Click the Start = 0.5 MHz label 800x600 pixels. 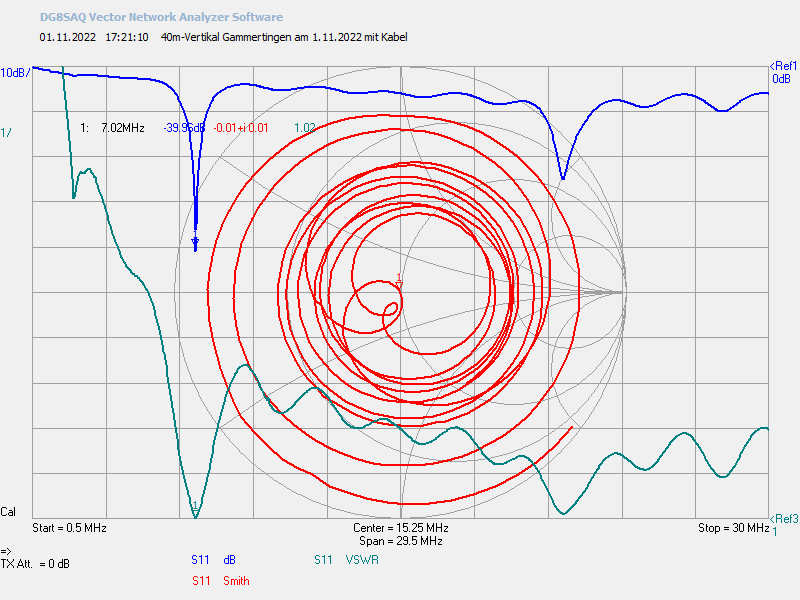[69, 528]
